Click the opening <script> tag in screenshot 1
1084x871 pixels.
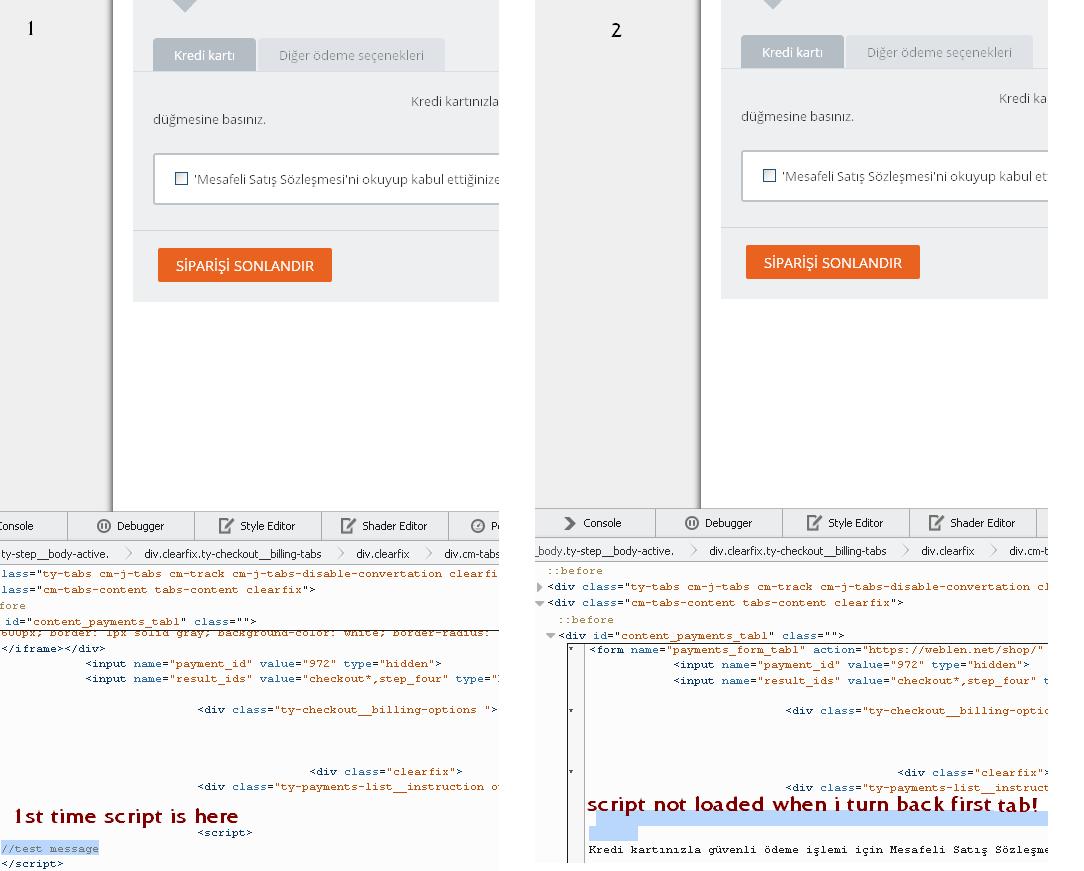click(225, 833)
